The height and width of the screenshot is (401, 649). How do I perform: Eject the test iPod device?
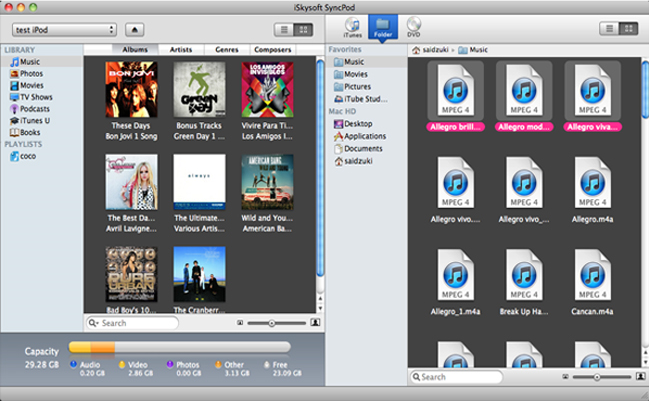pos(136,30)
